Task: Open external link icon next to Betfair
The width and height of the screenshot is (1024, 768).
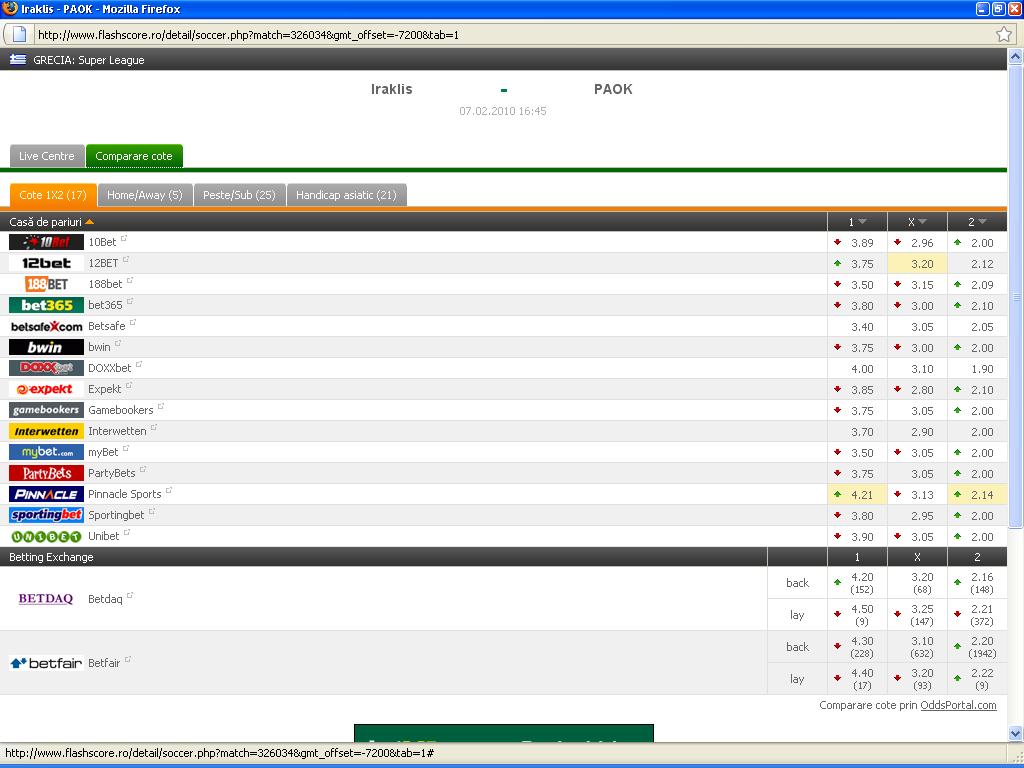Action: point(128,660)
